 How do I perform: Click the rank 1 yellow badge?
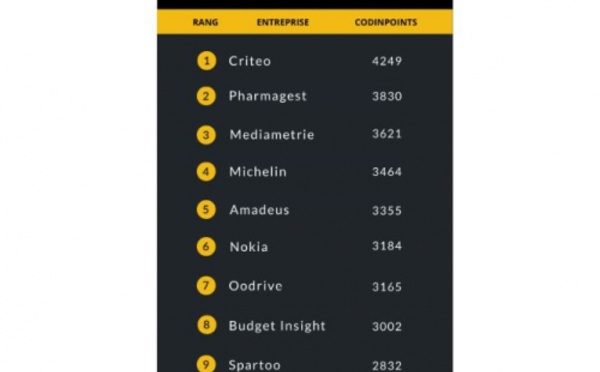tap(207, 61)
